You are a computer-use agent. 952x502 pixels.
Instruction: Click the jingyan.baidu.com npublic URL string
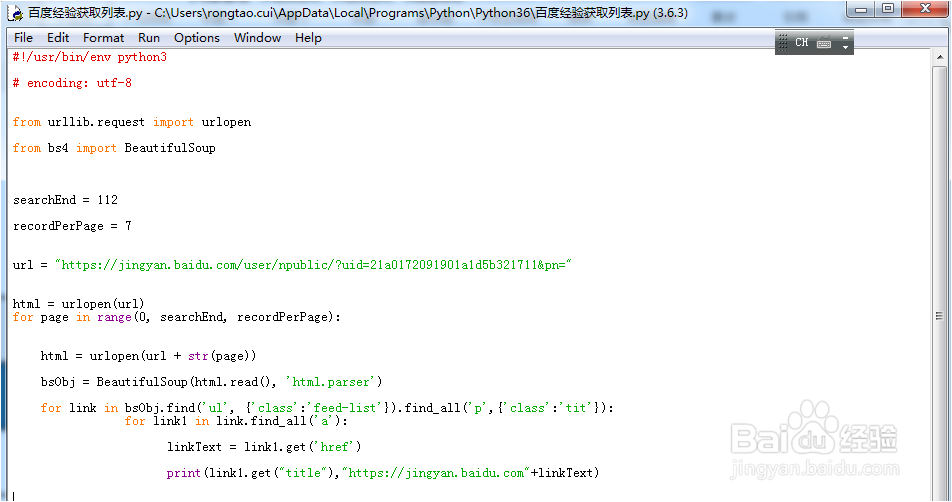pos(313,265)
